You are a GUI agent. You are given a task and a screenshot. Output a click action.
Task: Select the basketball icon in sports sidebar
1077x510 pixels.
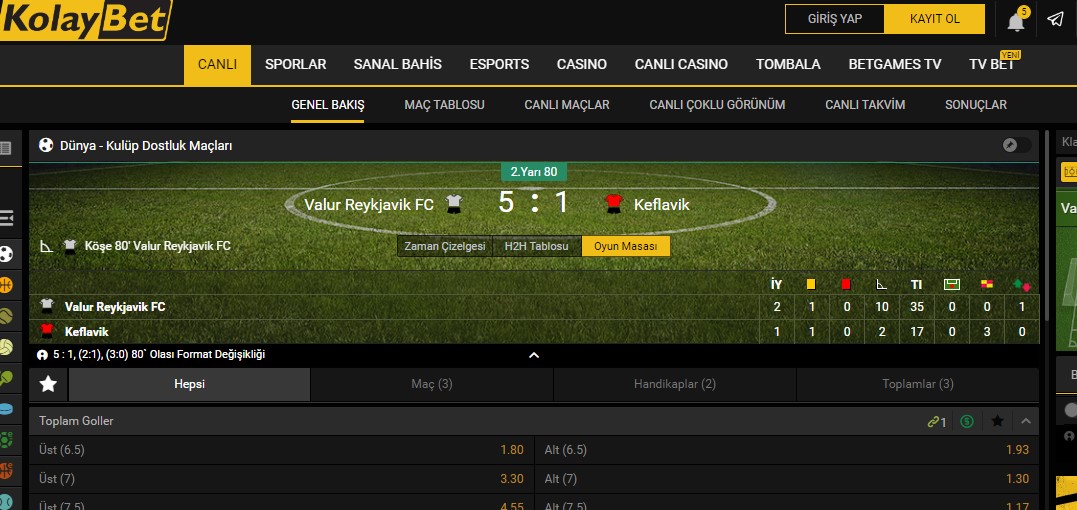(x=6, y=285)
